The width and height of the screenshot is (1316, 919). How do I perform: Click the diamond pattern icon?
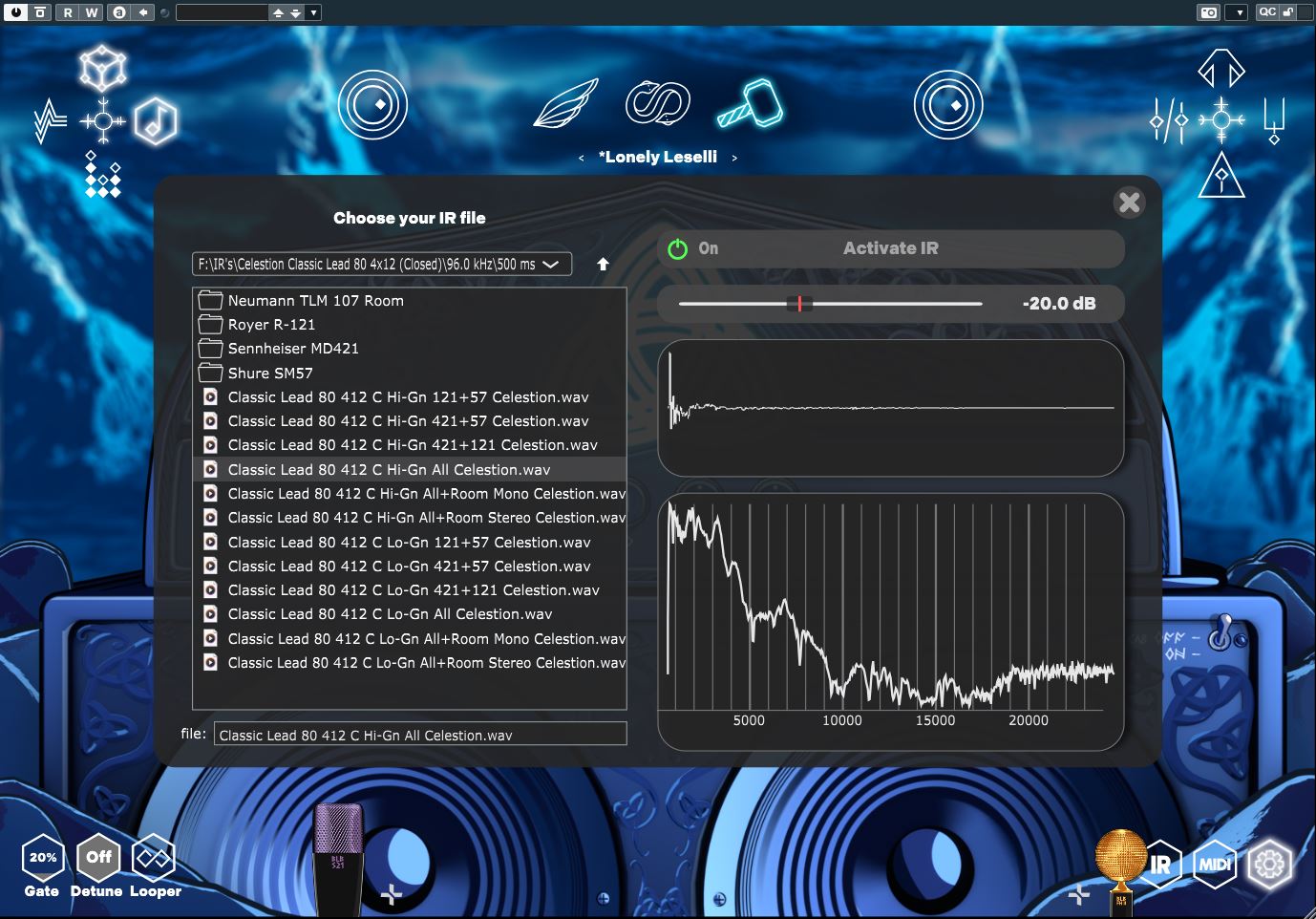(x=102, y=174)
